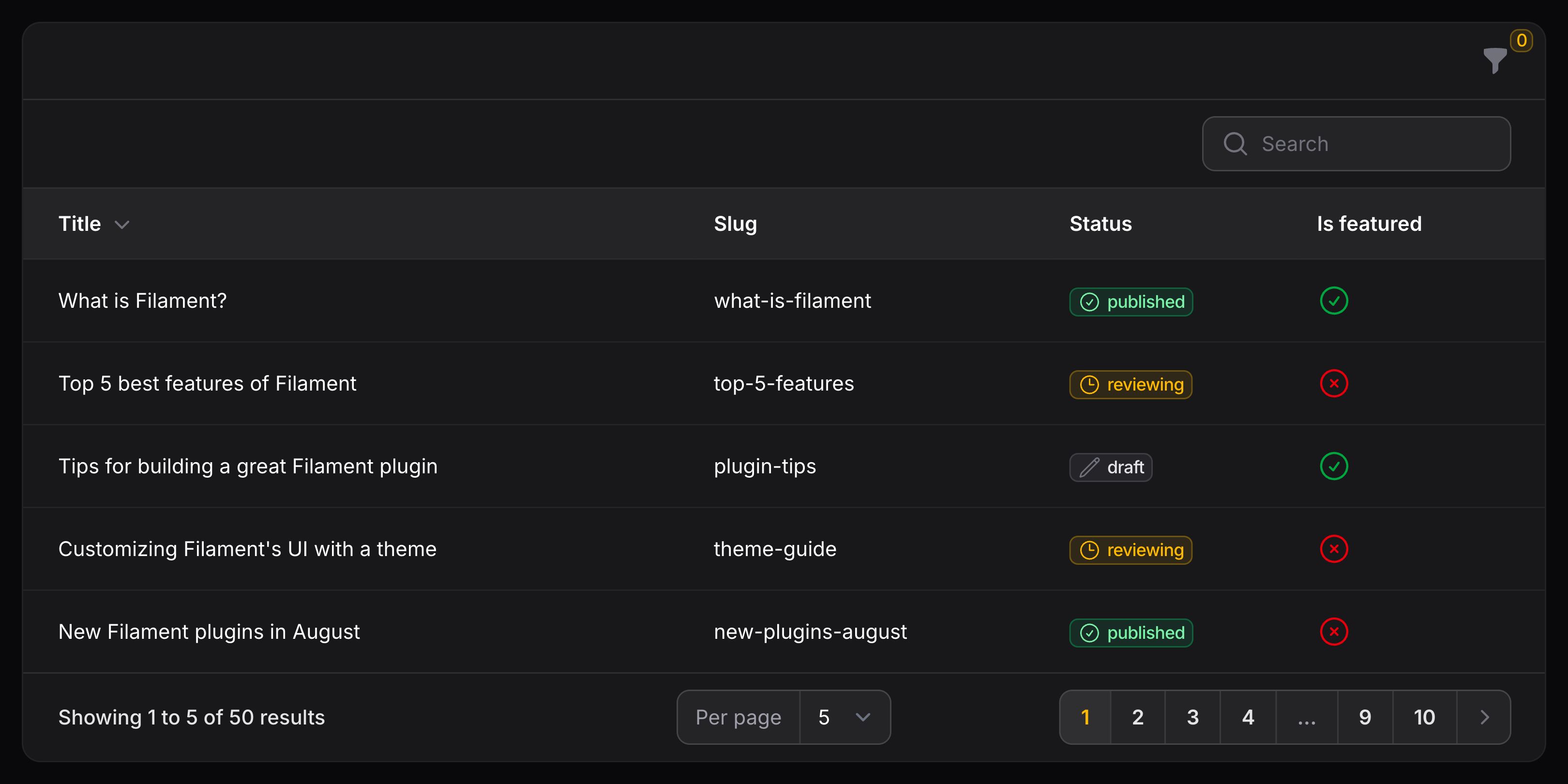
Task: Focus the Search input field
Action: point(1356,144)
